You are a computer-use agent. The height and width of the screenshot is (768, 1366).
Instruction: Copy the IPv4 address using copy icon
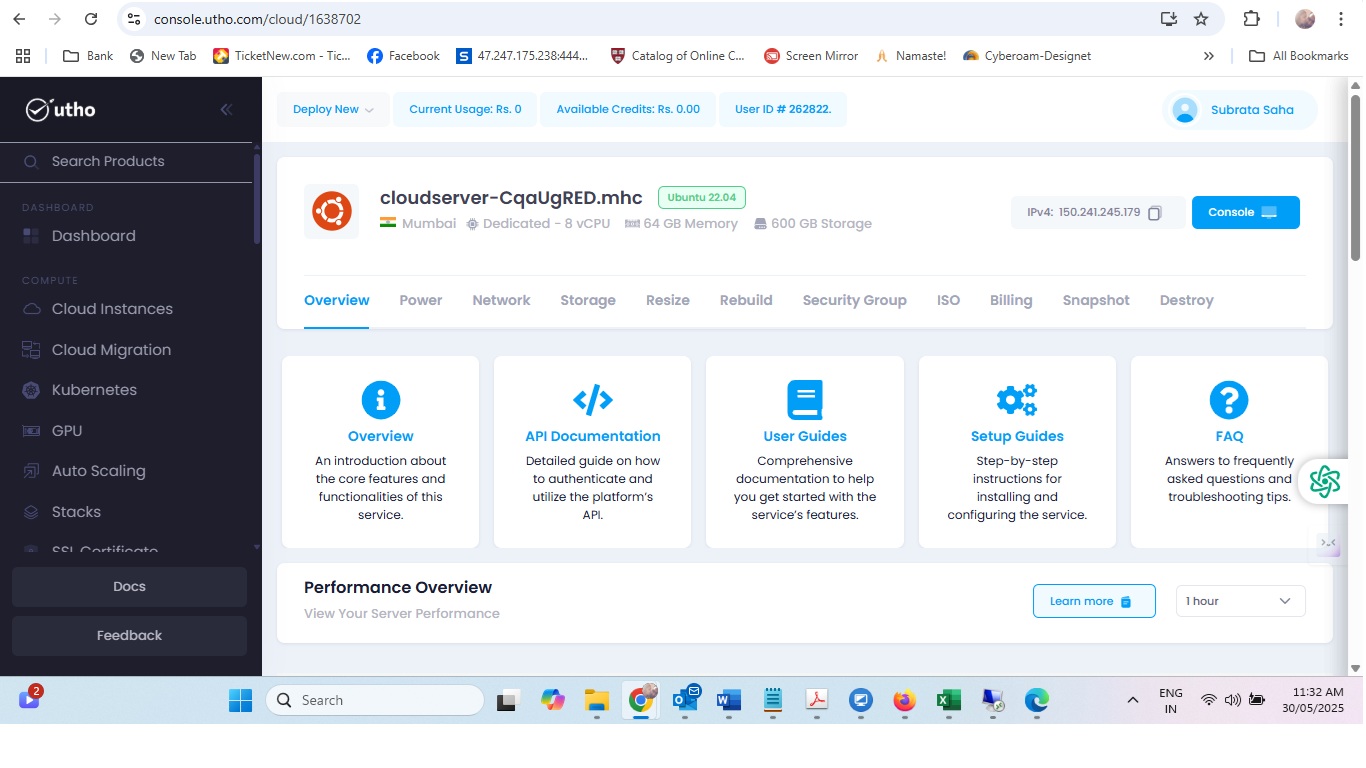tap(1155, 213)
